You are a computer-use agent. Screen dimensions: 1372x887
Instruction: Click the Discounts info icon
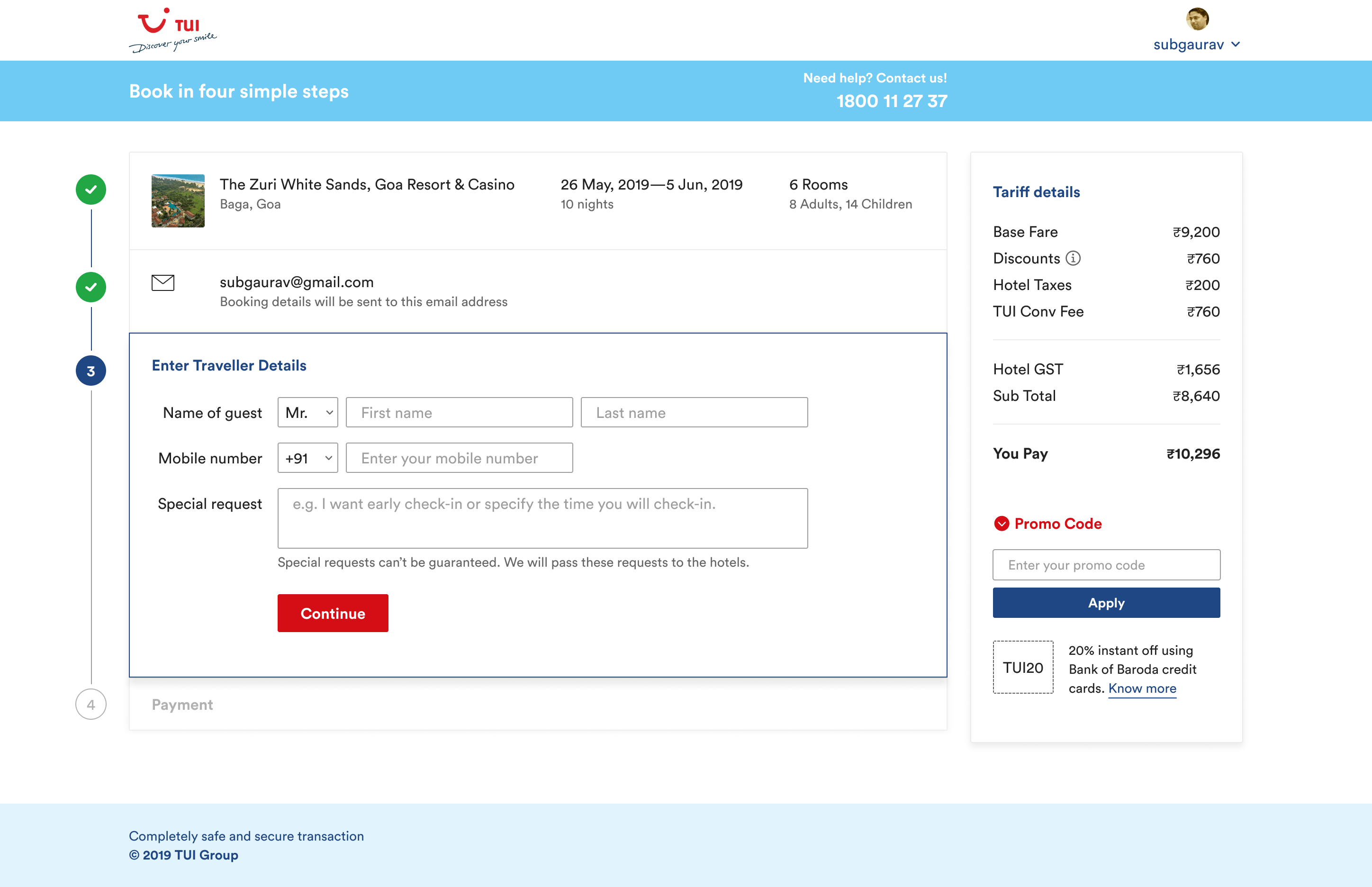pos(1073,258)
